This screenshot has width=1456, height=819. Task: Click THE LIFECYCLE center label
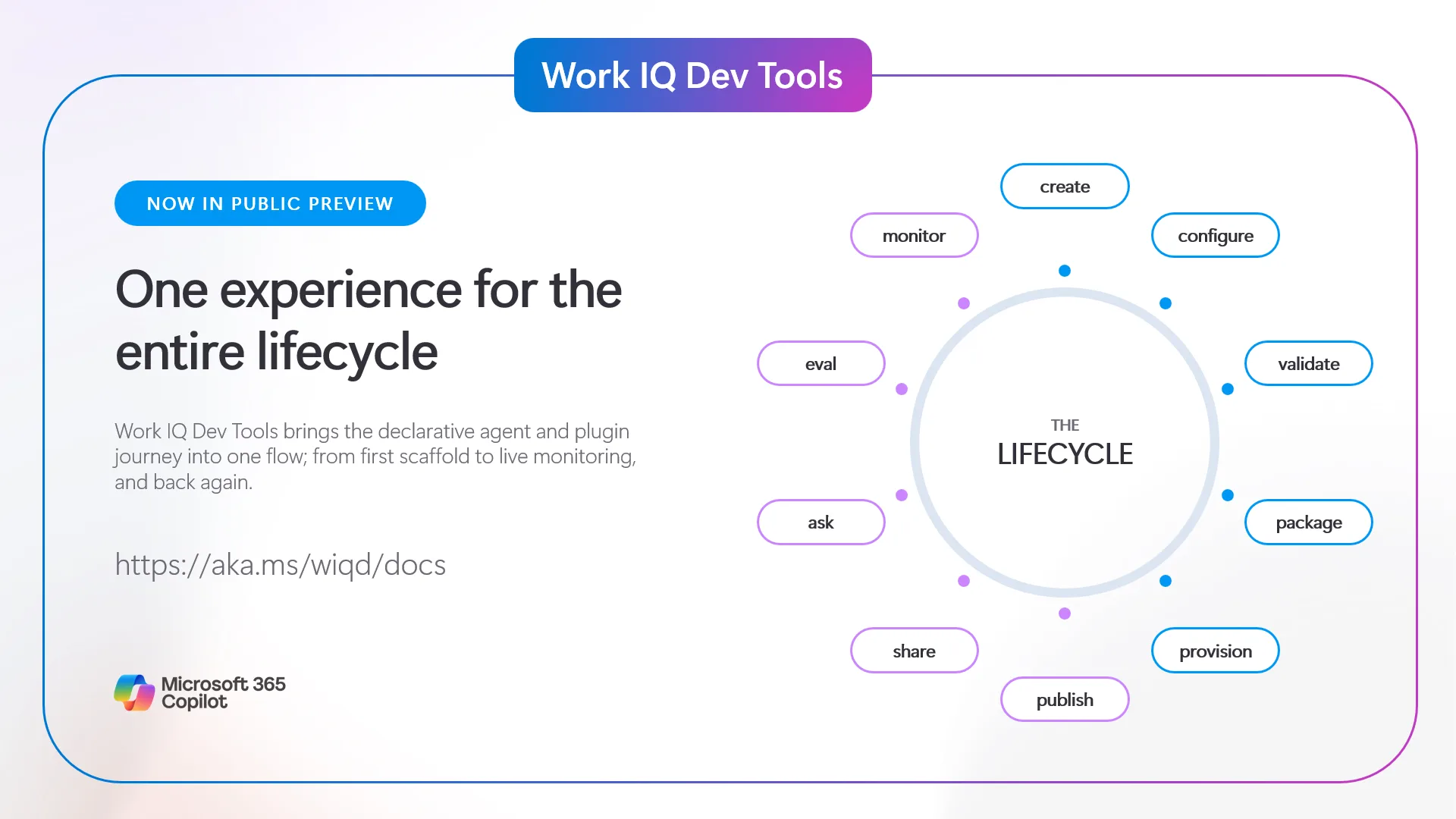(1065, 443)
